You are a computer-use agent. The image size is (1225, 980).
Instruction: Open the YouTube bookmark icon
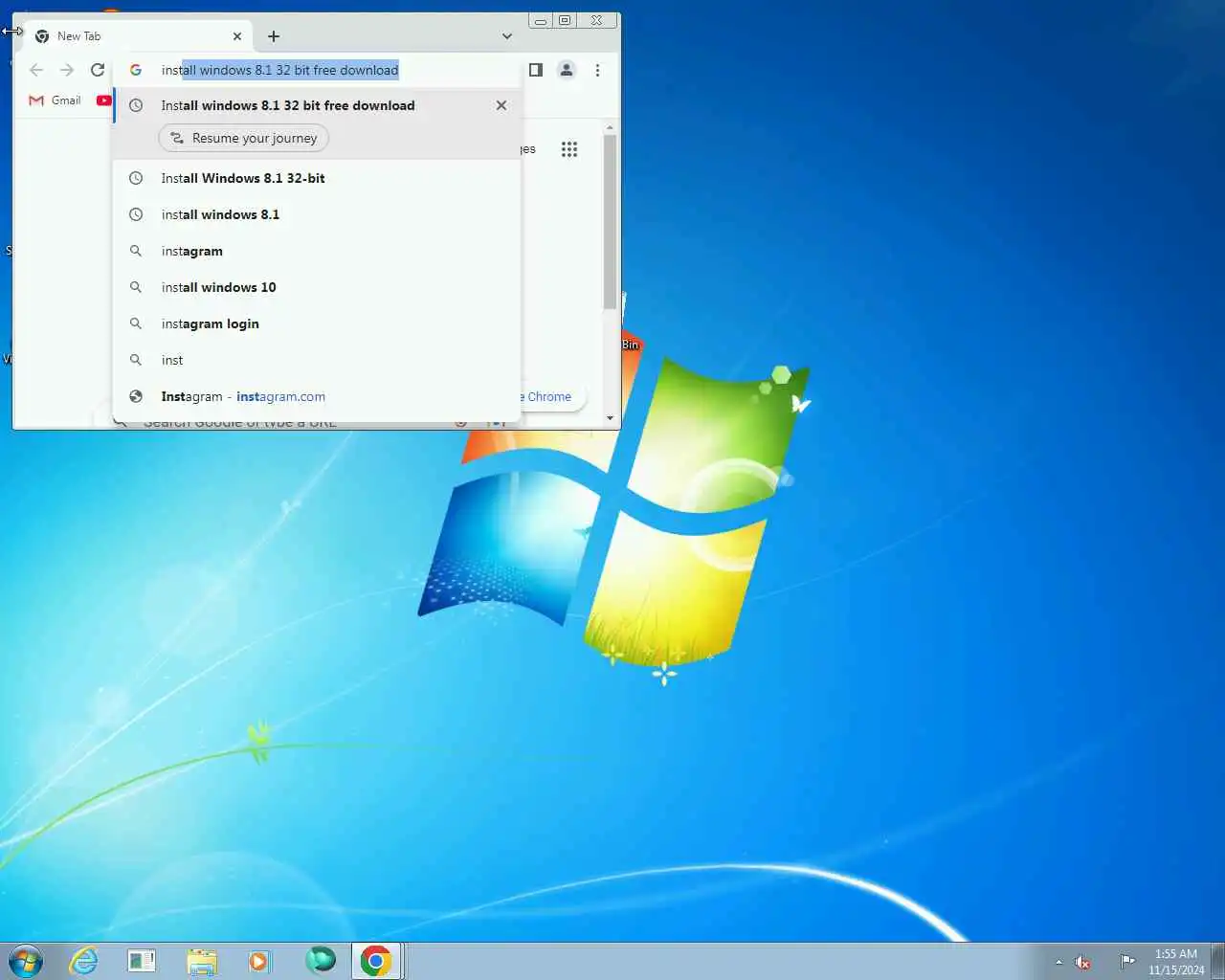[x=104, y=100]
